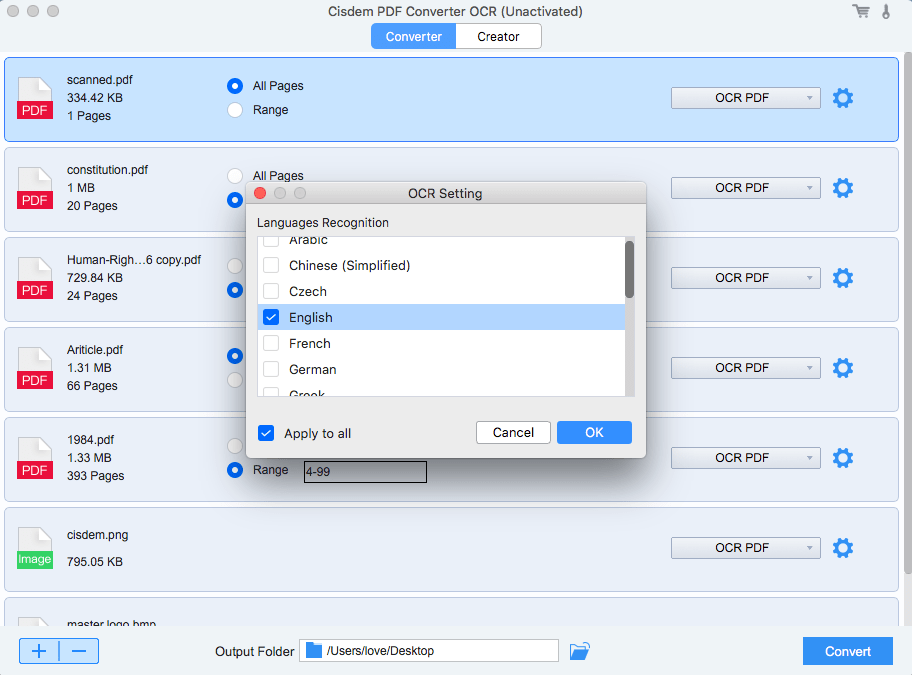Viewport: 912px width, 675px height.
Task: Click Cancel in OCR Setting dialog
Action: coord(513,433)
